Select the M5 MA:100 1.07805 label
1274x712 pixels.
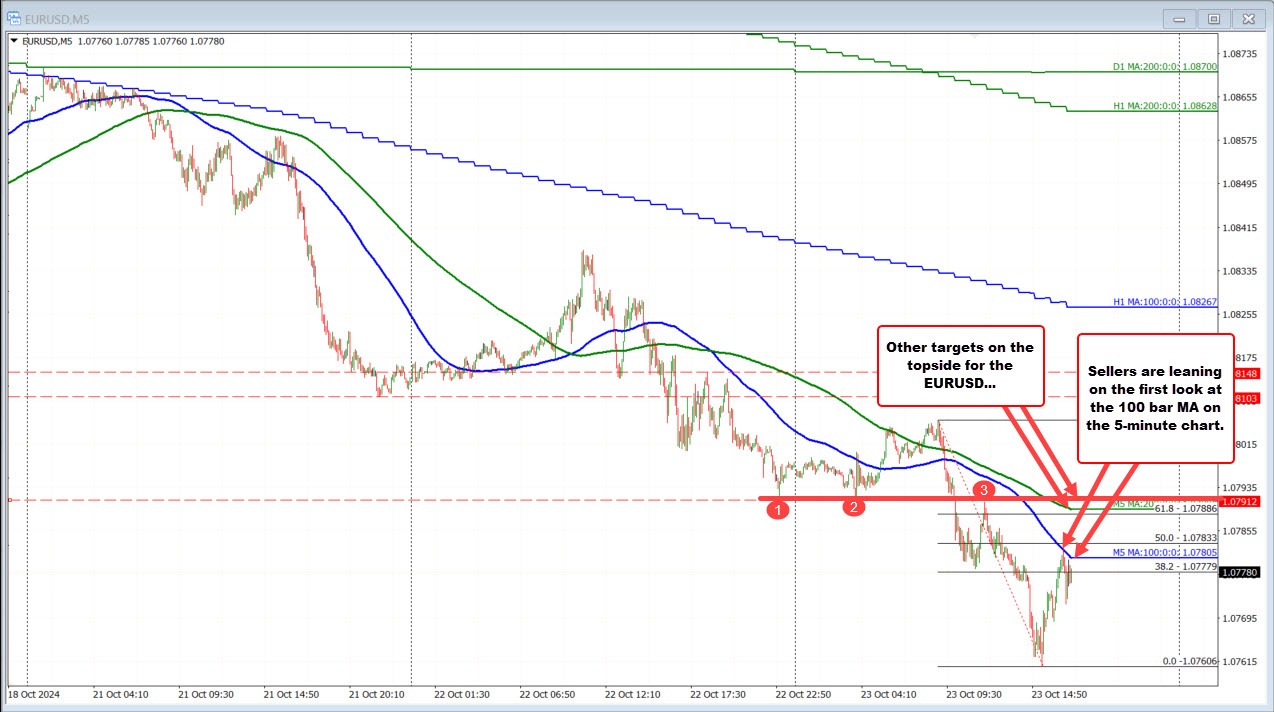[x=1164, y=551]
